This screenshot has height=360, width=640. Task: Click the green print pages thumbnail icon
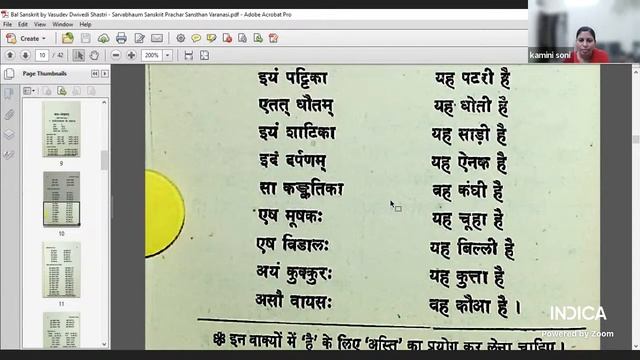[x=62, y=91]
